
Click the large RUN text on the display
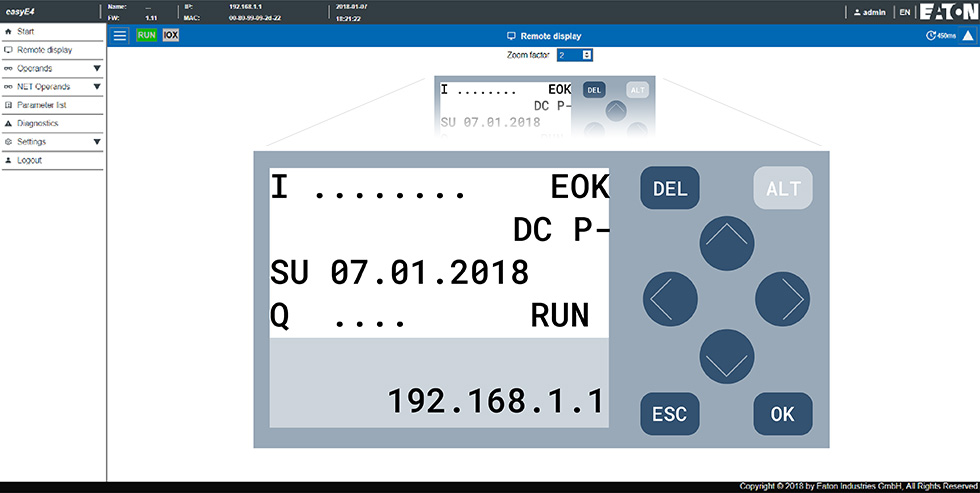click(x=560, y=316)
